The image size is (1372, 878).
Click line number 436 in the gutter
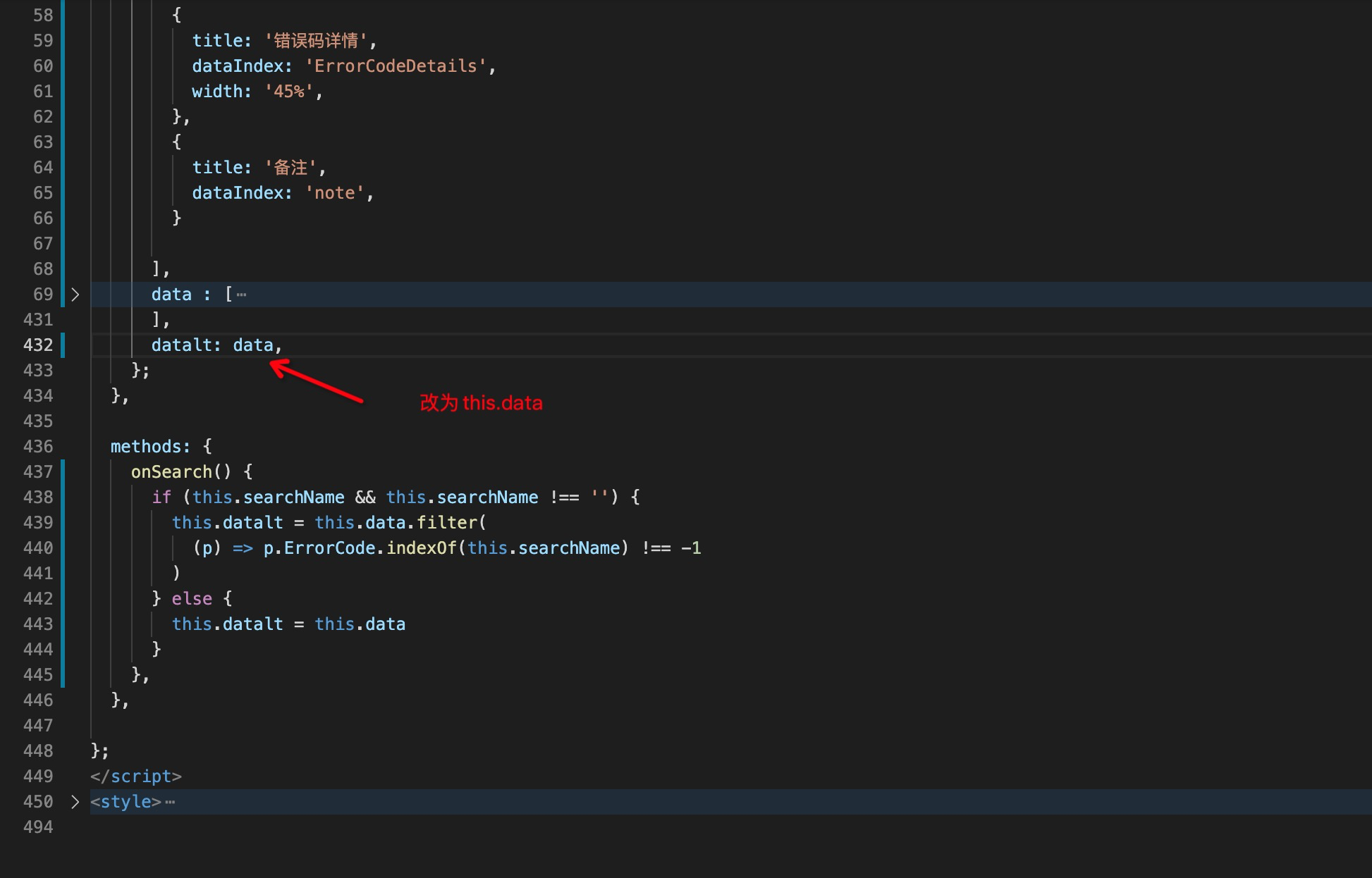[38, 447]
